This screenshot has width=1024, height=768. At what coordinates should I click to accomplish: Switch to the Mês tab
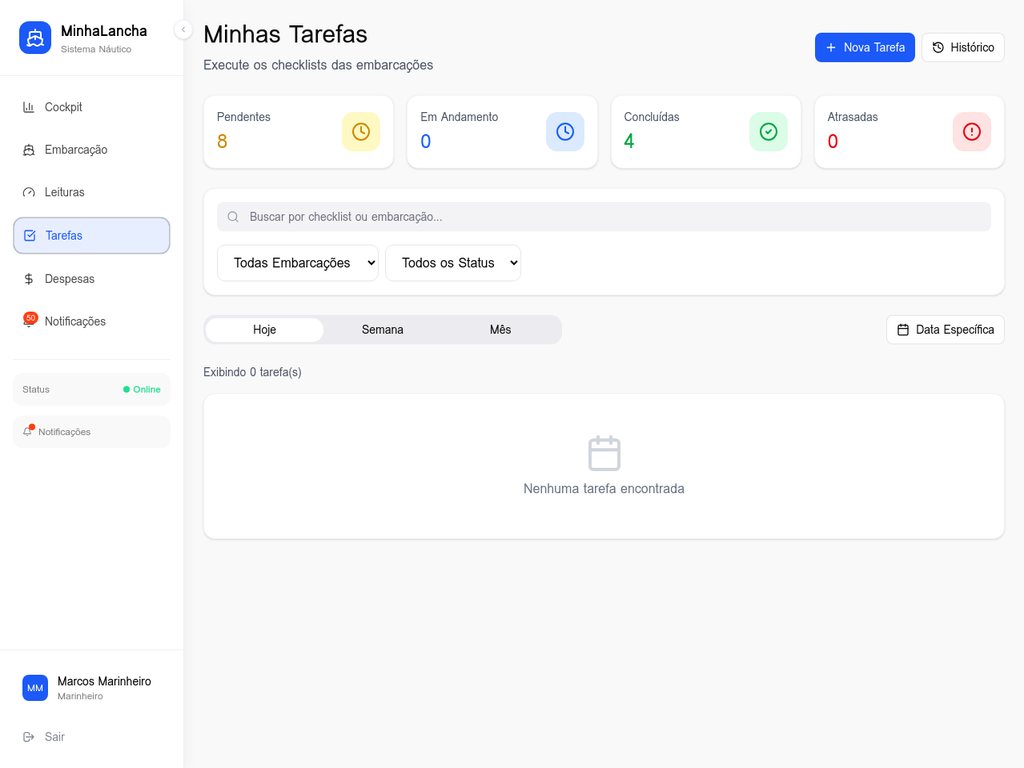pos(500,330)
